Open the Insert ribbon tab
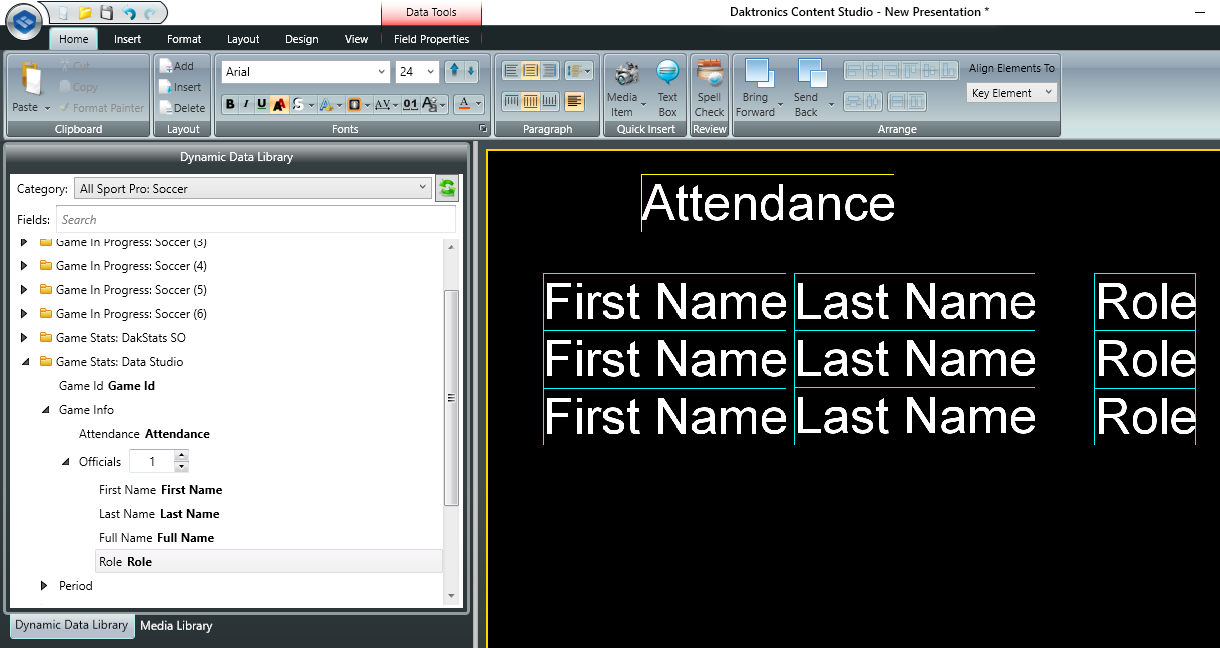The height and width of the screenshot is (648, 1220). coord(127,39)
